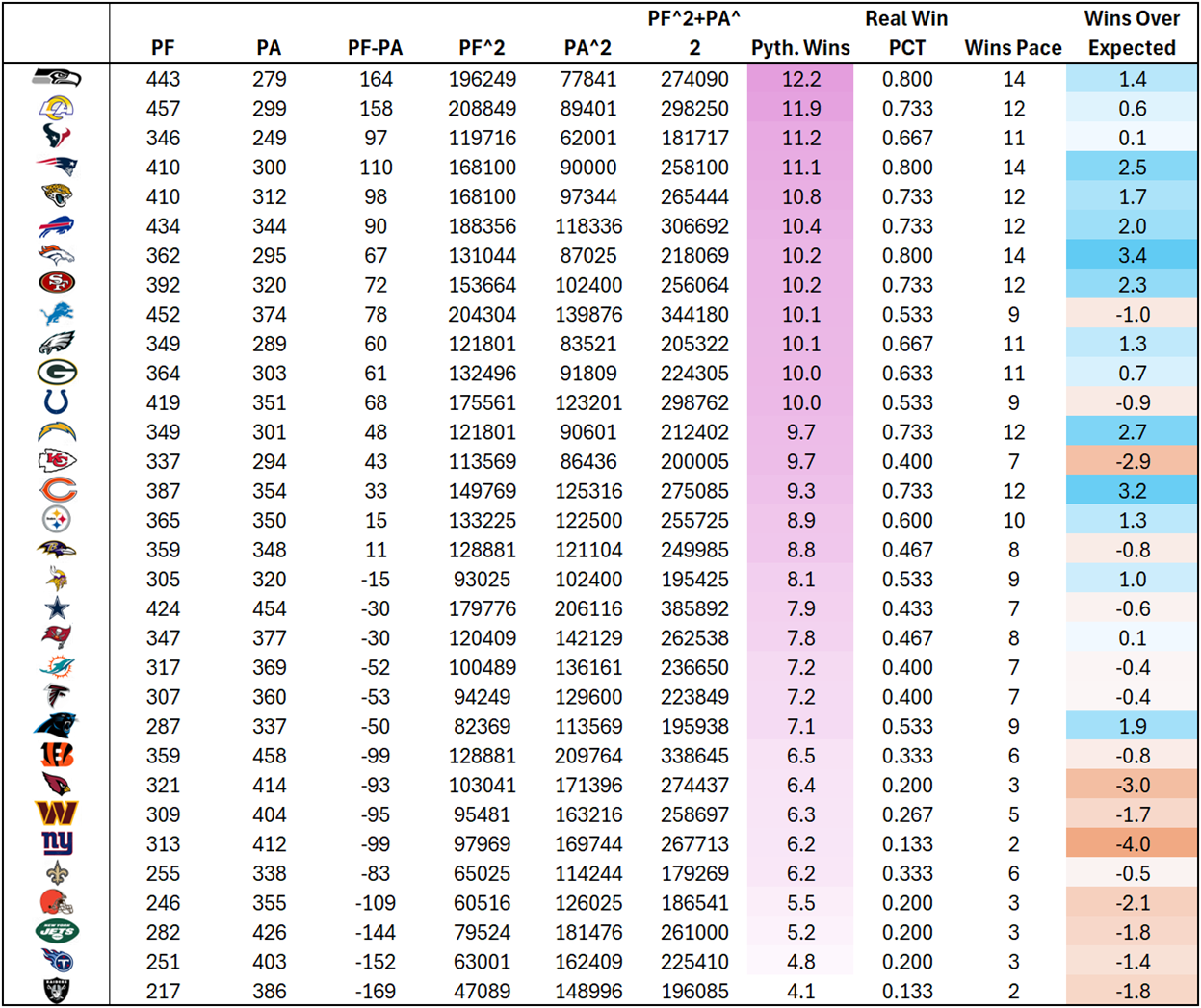The image size is (1201, 1008).
Task: Click the dark blue 3.4 Wins Over Expected cell
Action: [x=1132, y=256]
